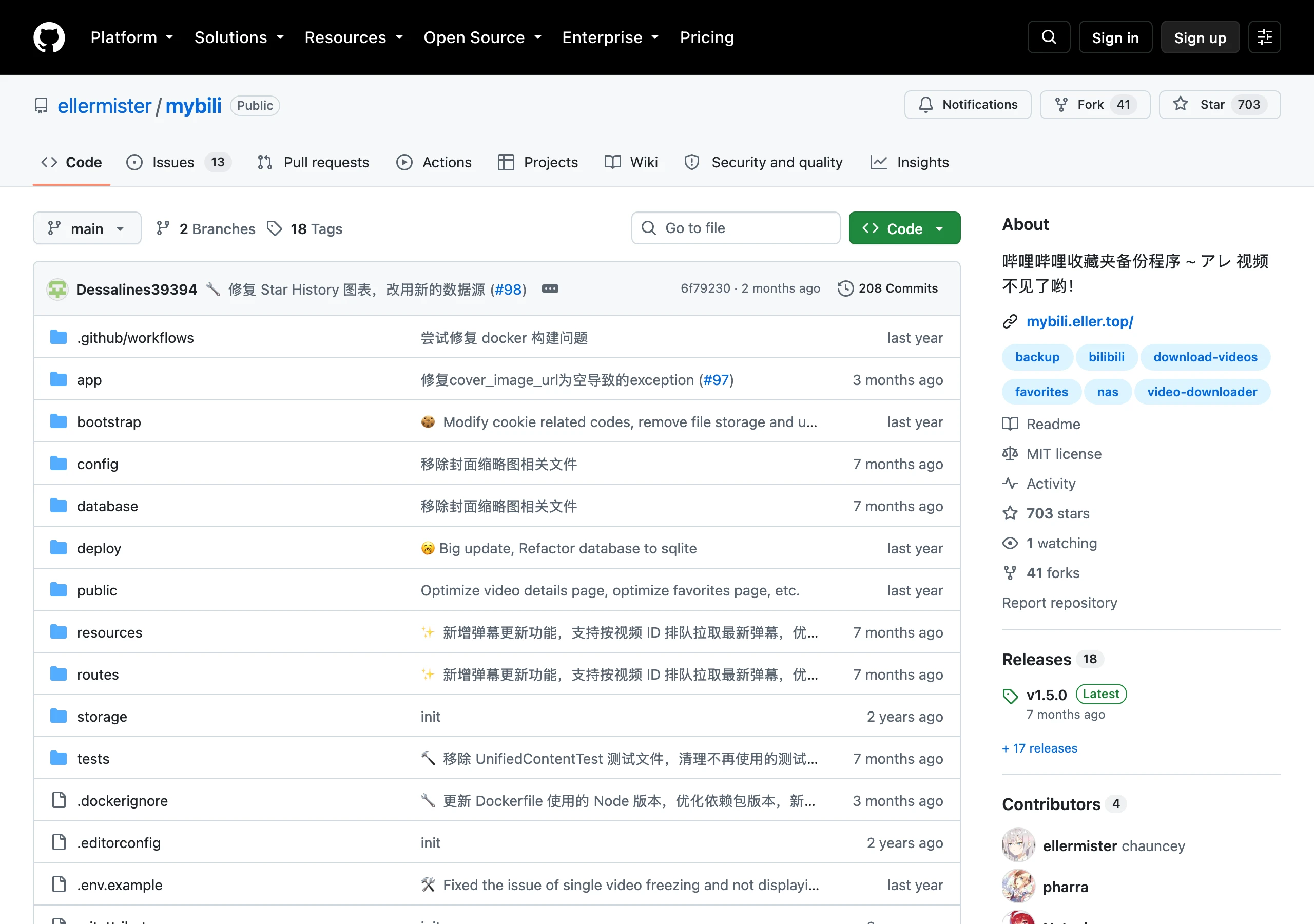This screenshot has width=1314, height=924.
Task: Click the Dessalines39394 avatar
Action: tap(57, 289)
